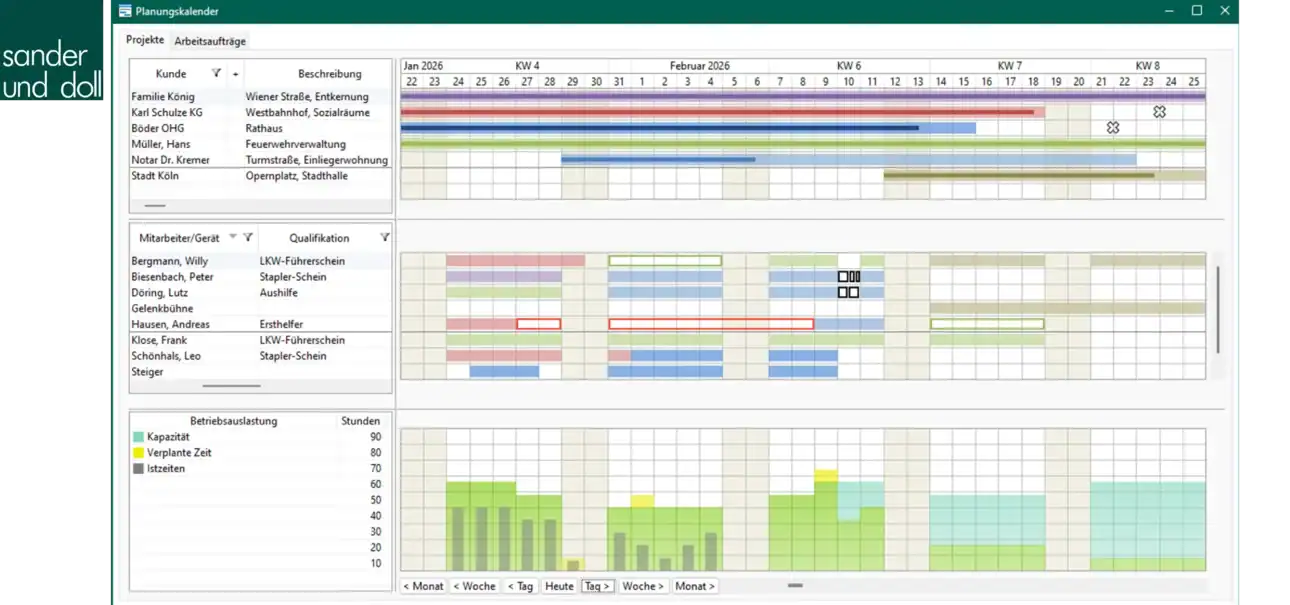The width and height of the screenshot is (1290, 605).
Task: Select the X marker on Böder OHG row
Action: [x=1113, y=128]
